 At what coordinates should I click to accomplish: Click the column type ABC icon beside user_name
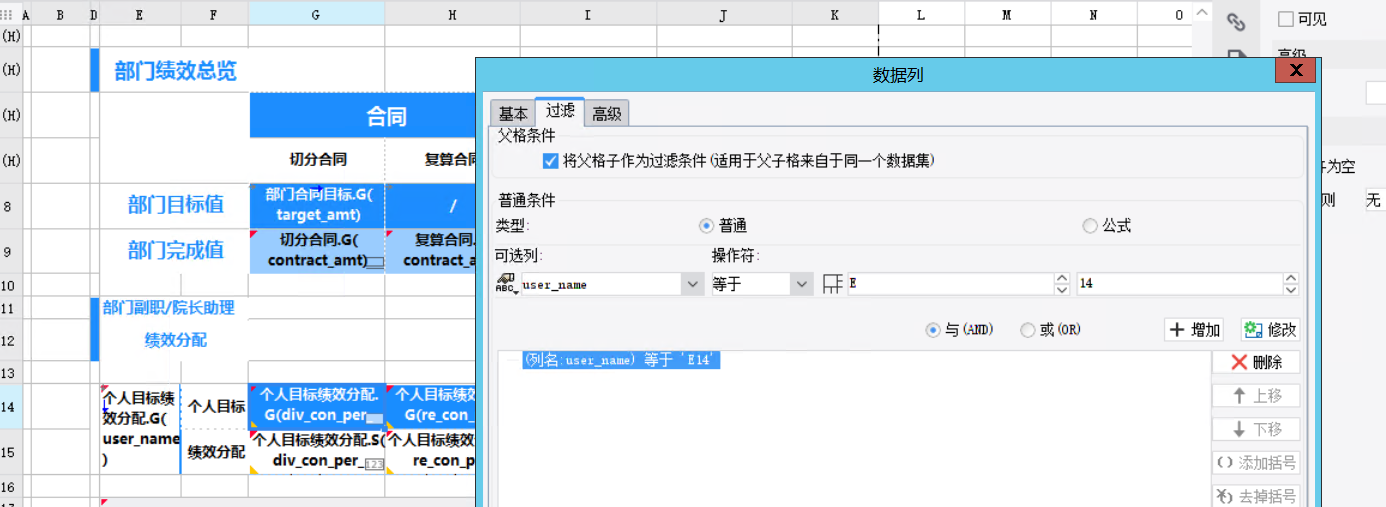click(505, 284)
